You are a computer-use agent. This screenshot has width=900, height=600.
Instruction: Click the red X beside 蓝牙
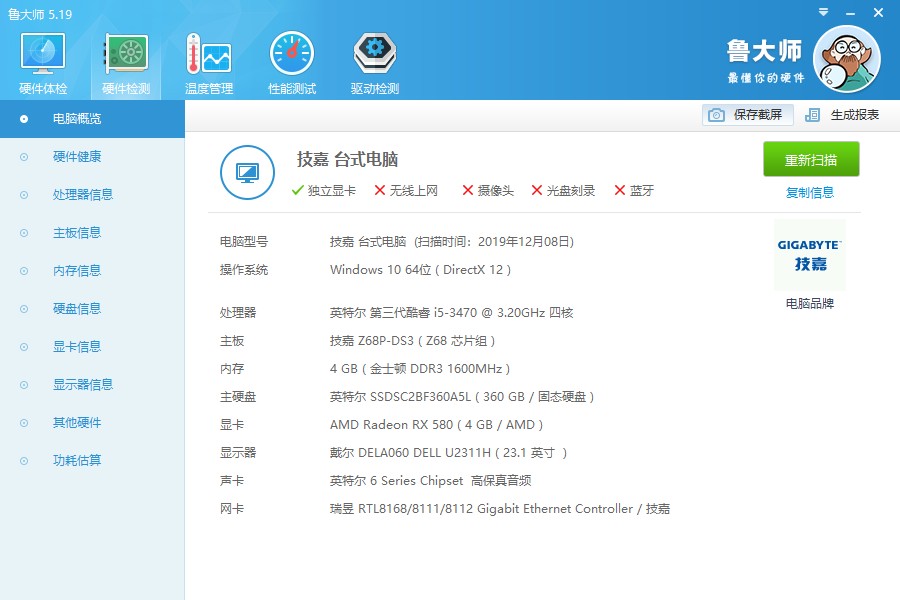click(x=619, y=190)
